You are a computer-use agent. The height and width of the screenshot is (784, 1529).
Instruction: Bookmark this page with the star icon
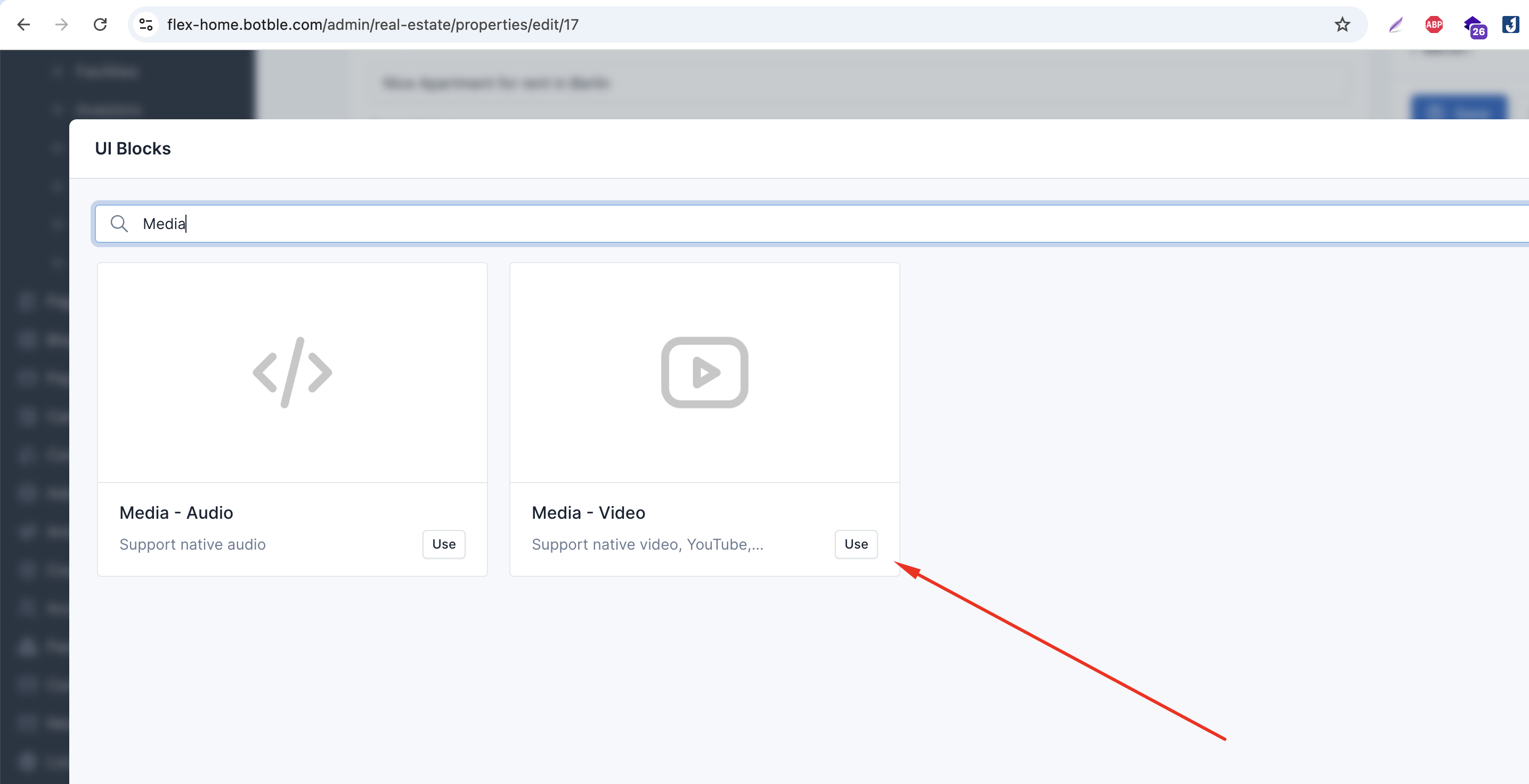[1342, 24]
